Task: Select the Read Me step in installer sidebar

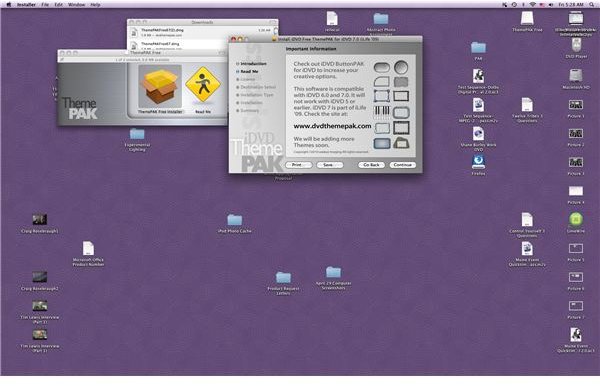Action: (249, 72)
